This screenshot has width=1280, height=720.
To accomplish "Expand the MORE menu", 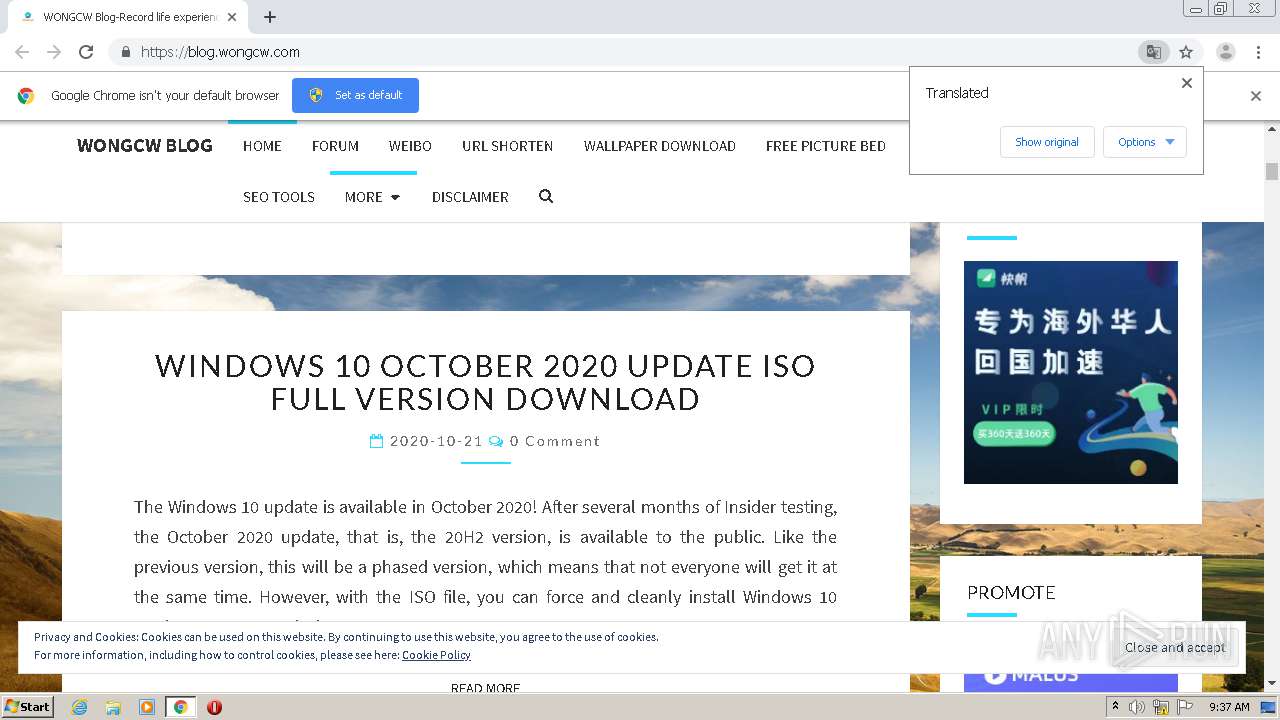I will coord(372,197).
